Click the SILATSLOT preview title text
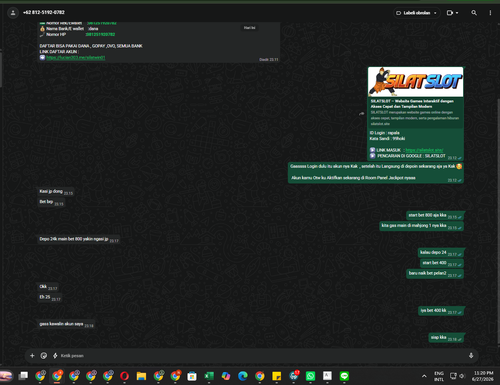Image resolution: width=500 pixels, height=385 pixels. click(412, 104)
